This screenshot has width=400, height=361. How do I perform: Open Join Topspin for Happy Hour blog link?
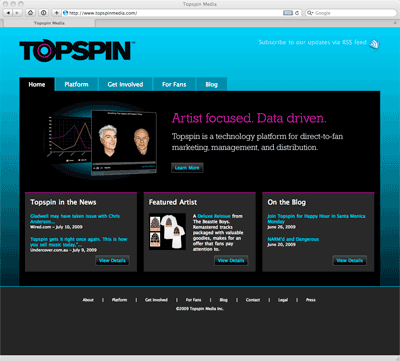coord(316,219)
